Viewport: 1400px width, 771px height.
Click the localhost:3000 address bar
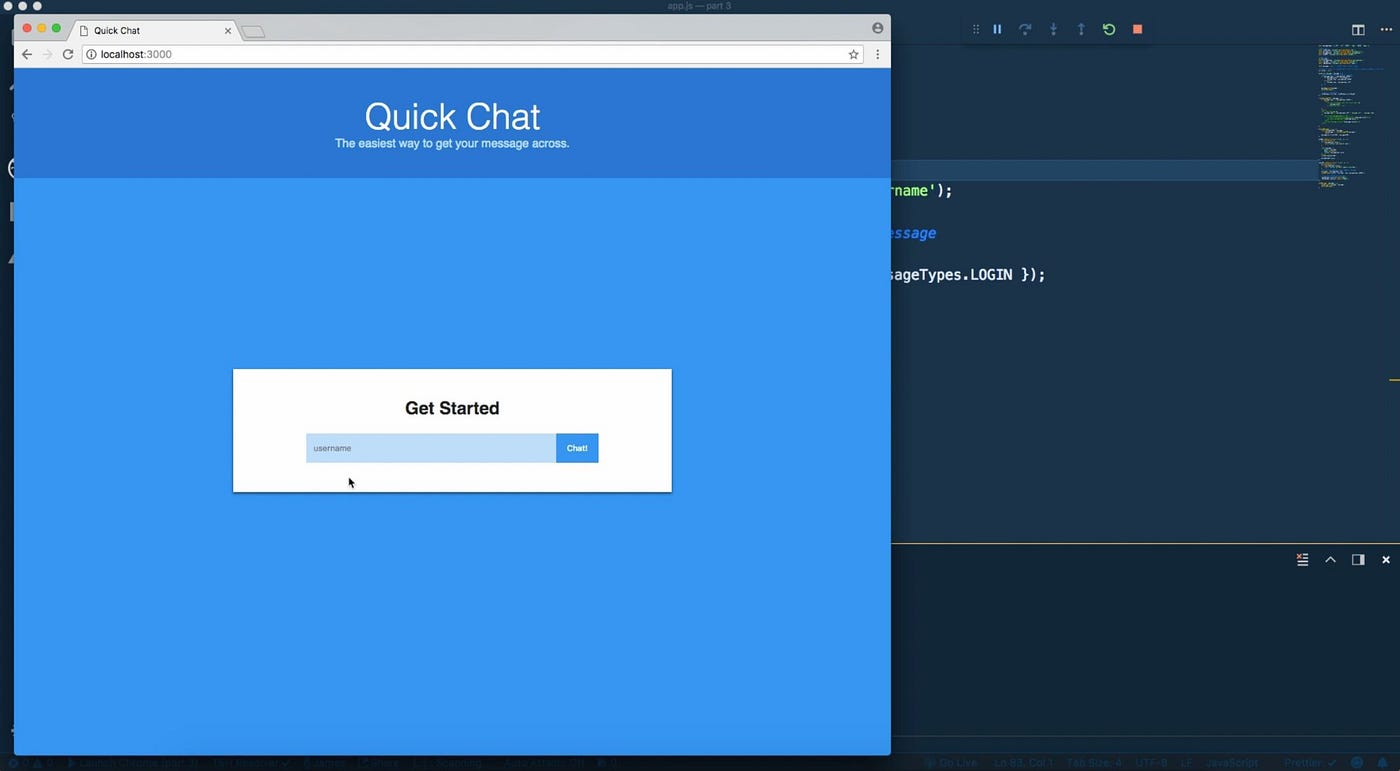(x=473, y=54)
